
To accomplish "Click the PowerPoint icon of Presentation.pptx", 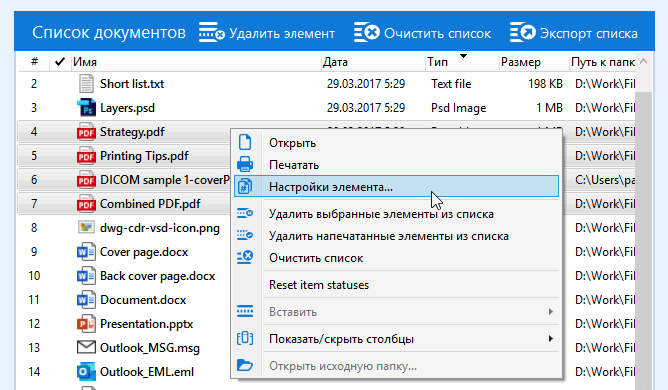I will [86, 324].
